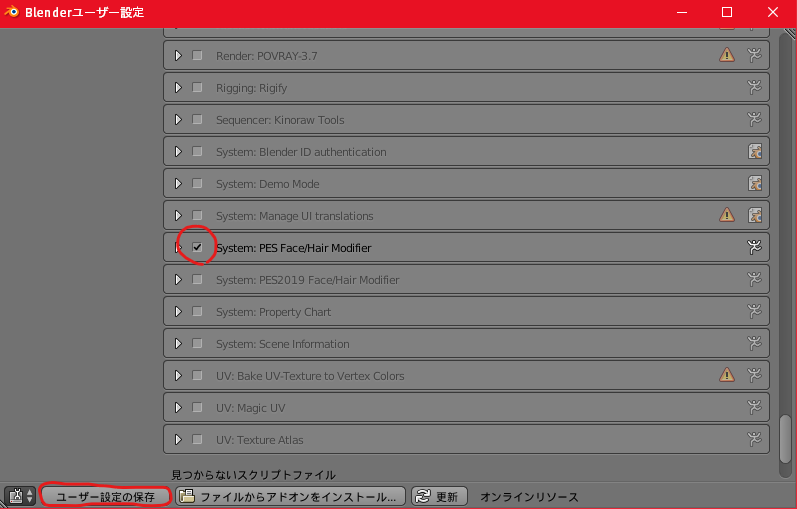Image resolution: width=797 pixels, height=509 pixels.
Task: Click testing icon on System: Demo Mode row
Action: (x=755, y=183)
